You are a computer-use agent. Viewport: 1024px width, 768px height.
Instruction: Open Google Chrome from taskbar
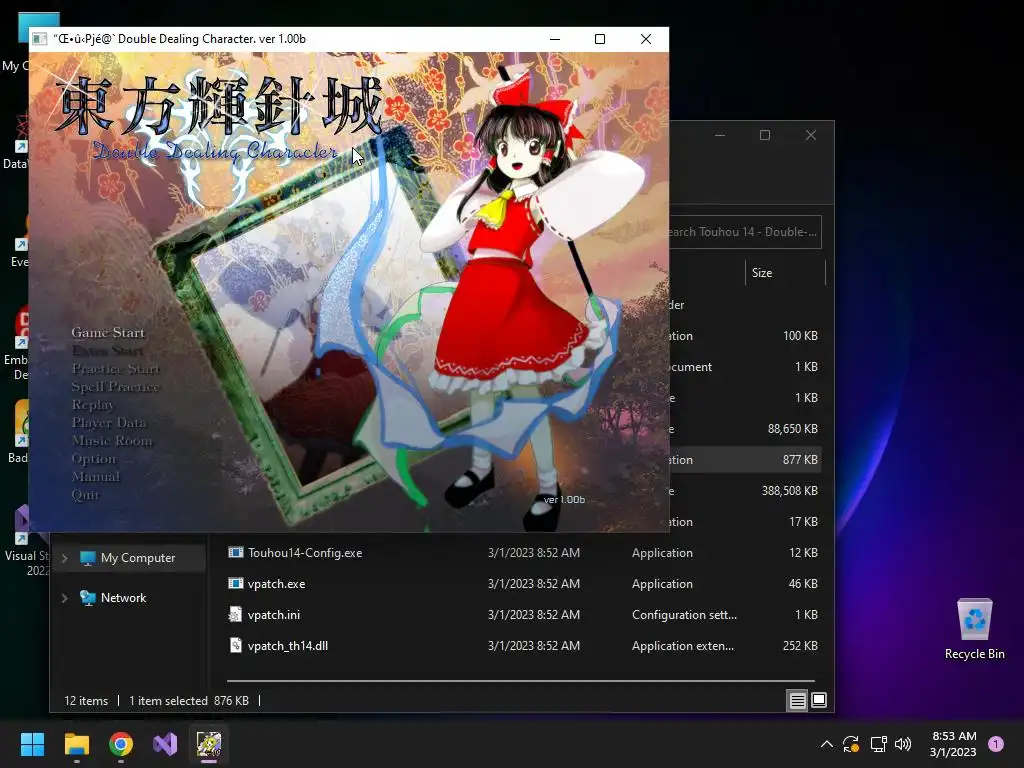(121, 744)
